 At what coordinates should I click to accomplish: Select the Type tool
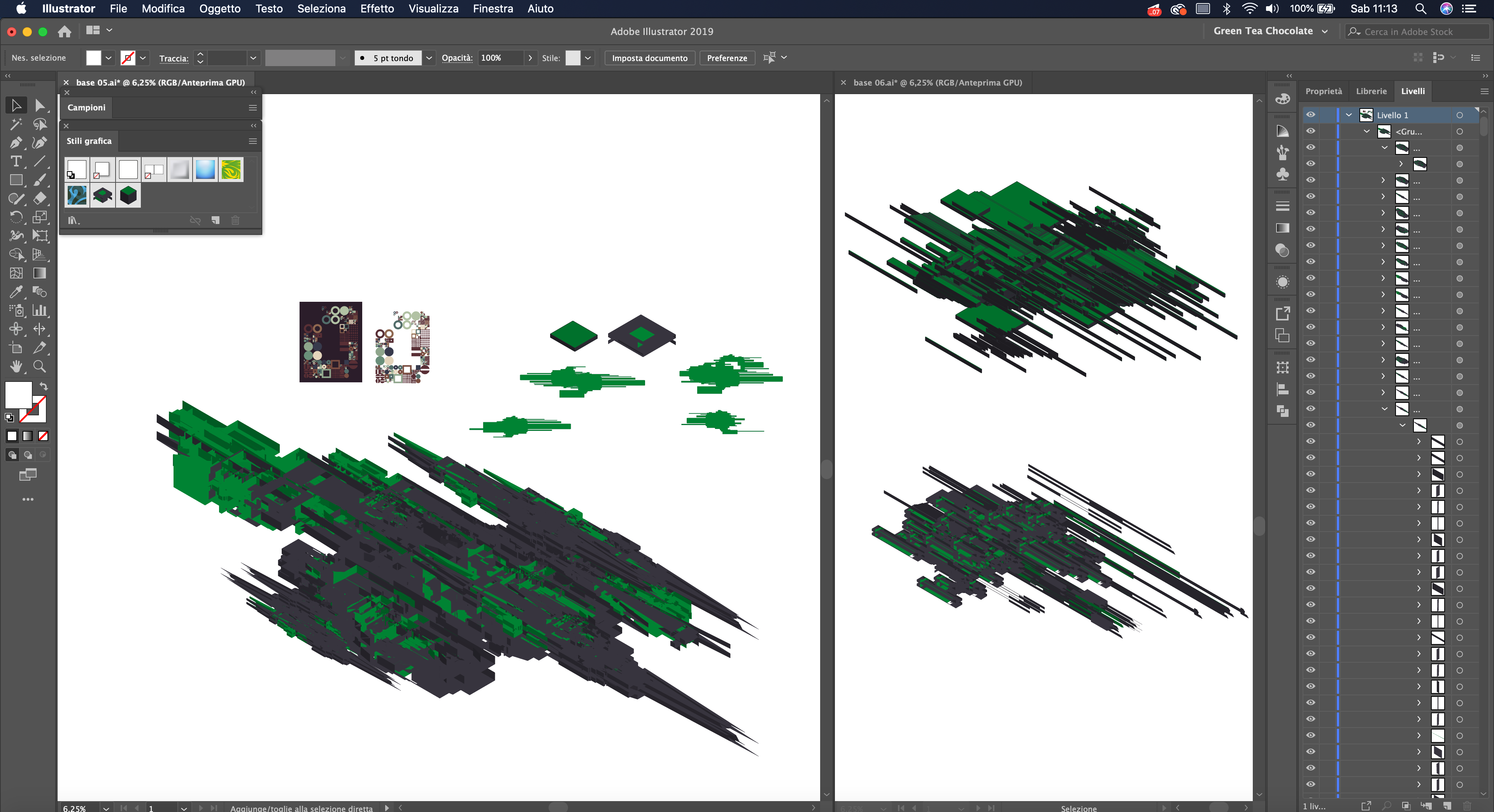(16, 161)
